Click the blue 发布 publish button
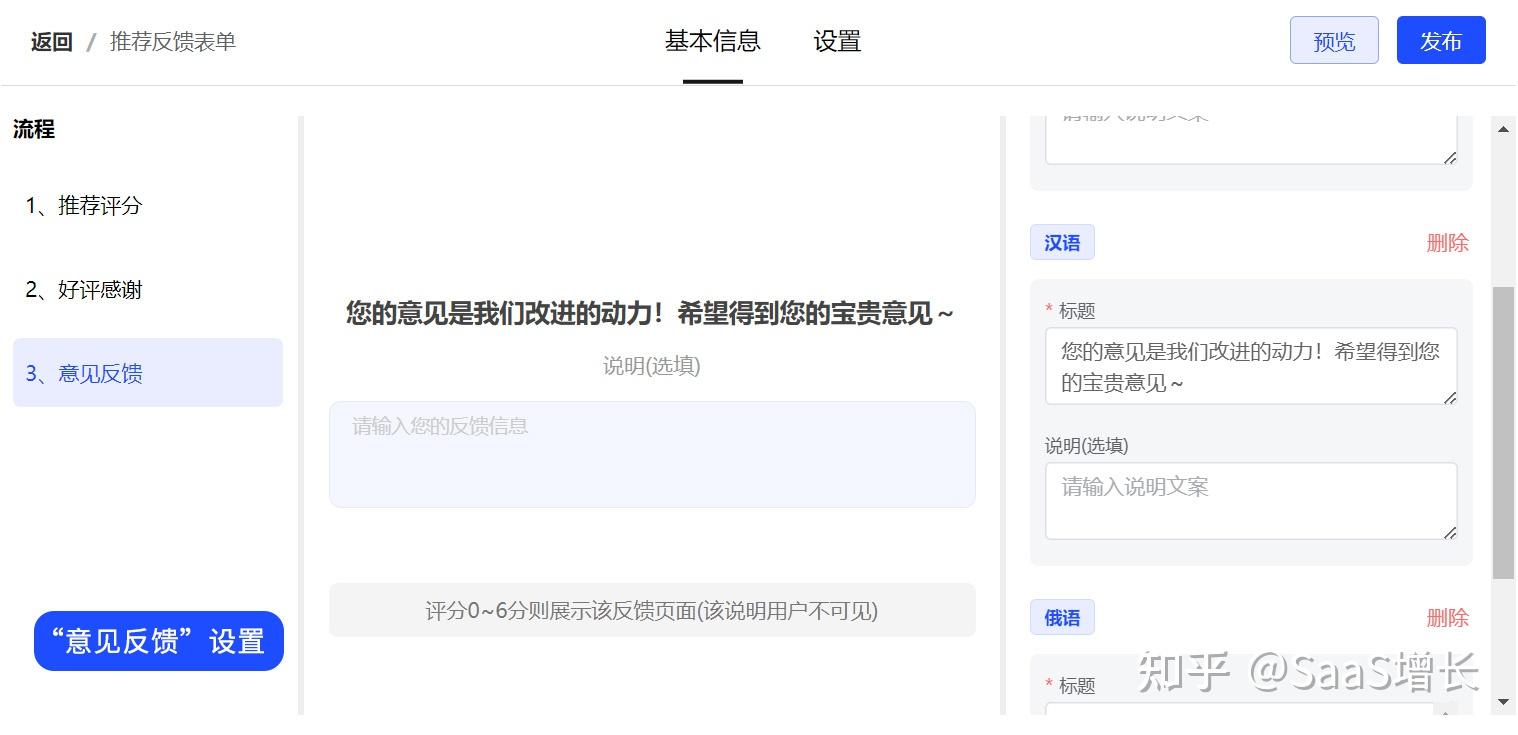Viewport: 1518px width, 735px height. [1440, 40]
